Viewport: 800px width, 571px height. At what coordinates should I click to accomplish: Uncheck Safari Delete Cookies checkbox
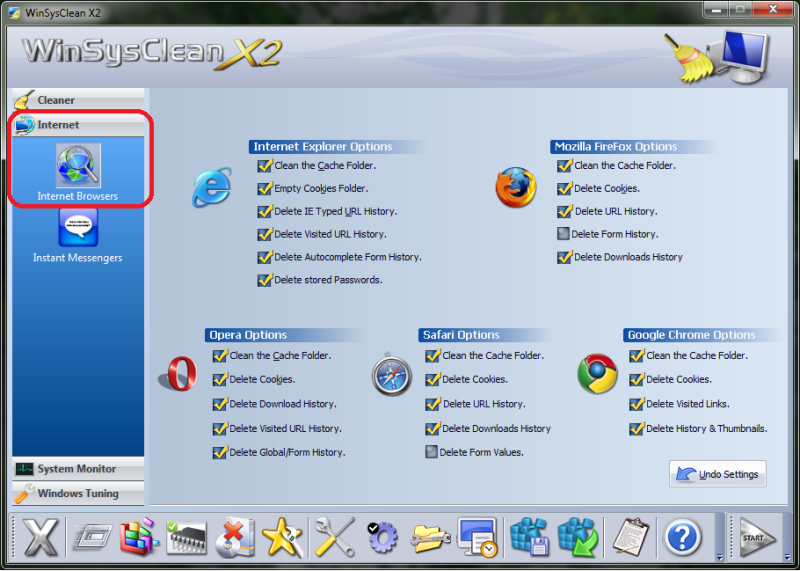tap(432, 380)
